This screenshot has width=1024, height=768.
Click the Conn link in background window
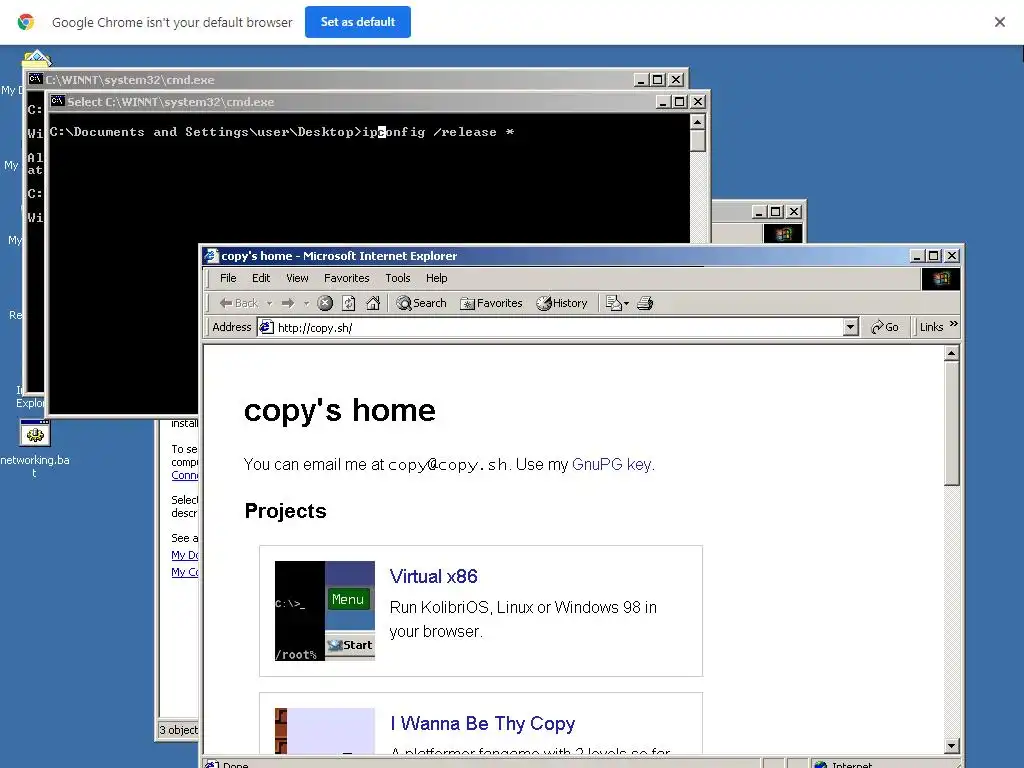pos(184,475)
